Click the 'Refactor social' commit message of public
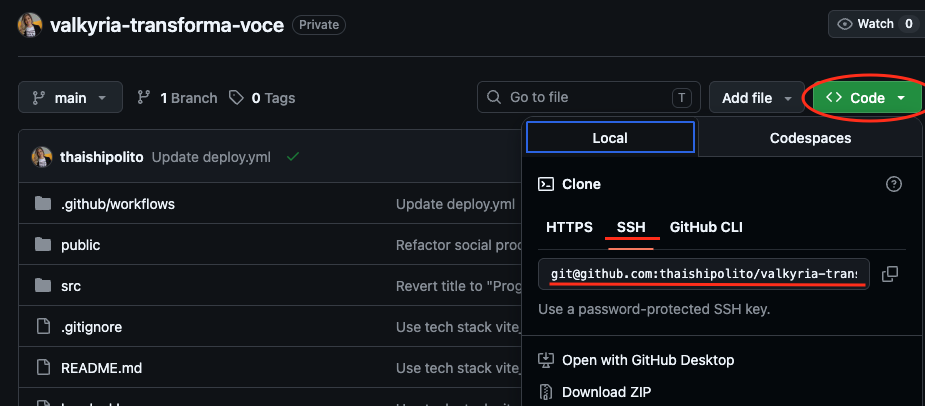The image size is (925, 406). tap(458, 245)
